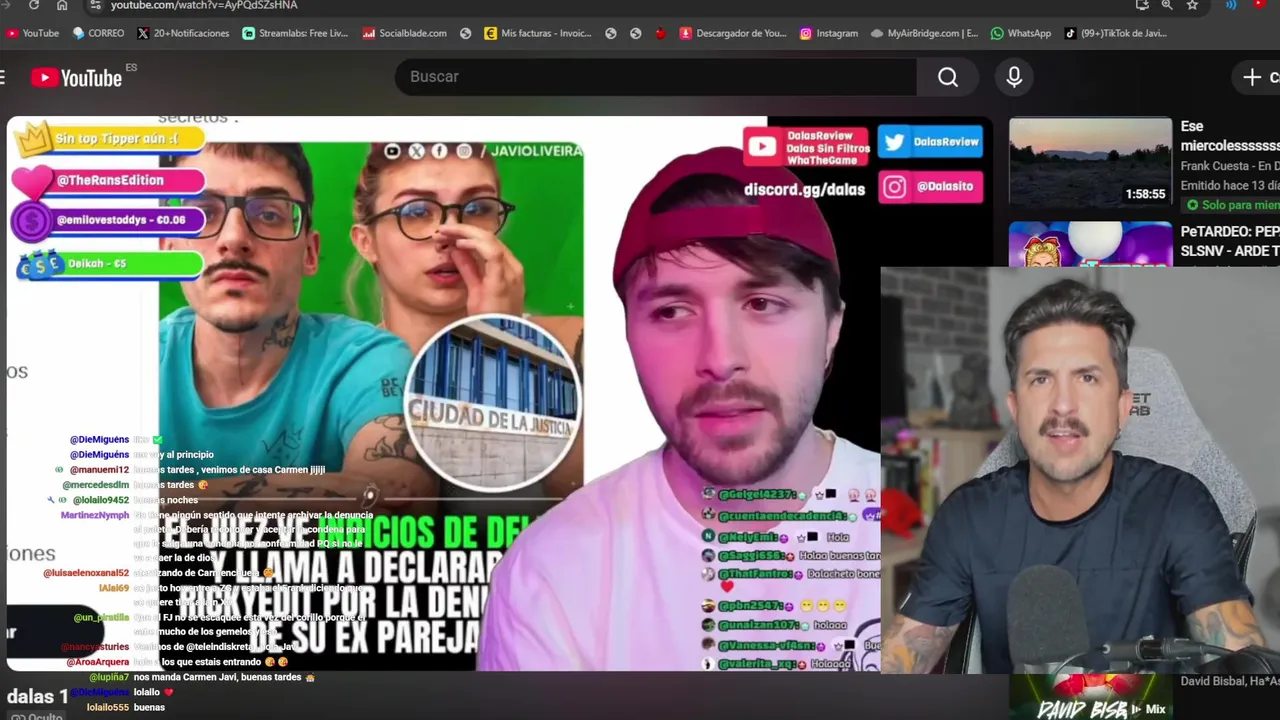The width and height of the screenshot is (1280, 720).
Task: Open the PeTARDEO suggested video thumbnail
Action: tap(1090, 244)
